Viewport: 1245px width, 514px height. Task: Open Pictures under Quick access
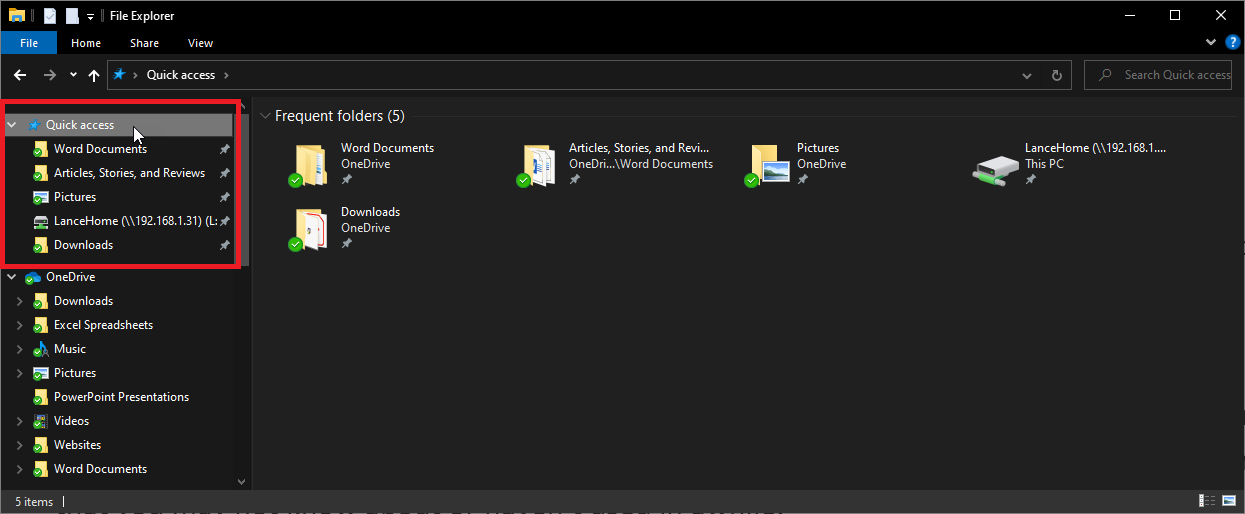pyautogui.click(x=75, y=197)
